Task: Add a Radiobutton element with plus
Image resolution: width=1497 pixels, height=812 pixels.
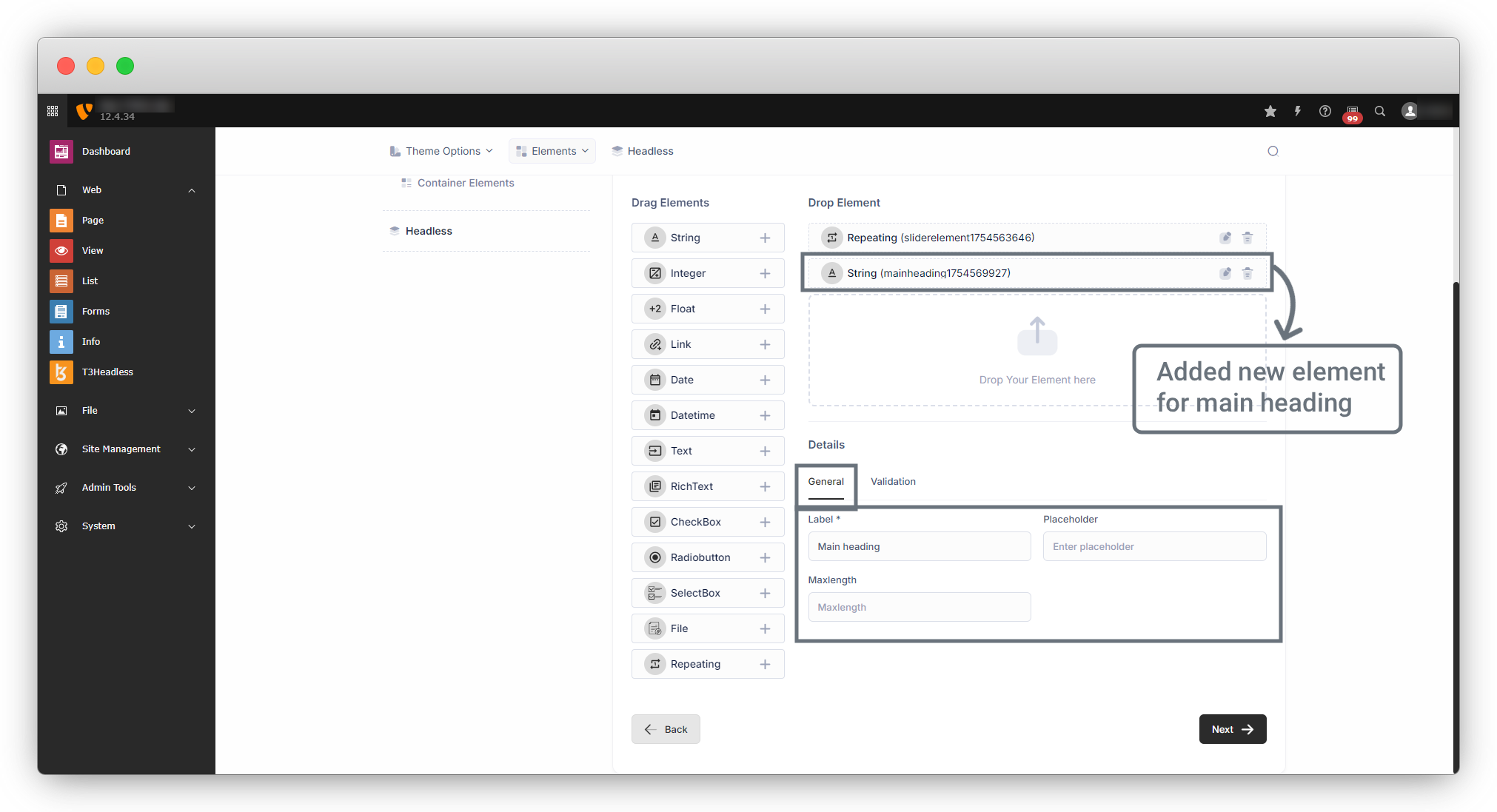Action: (x=765, y=557)
